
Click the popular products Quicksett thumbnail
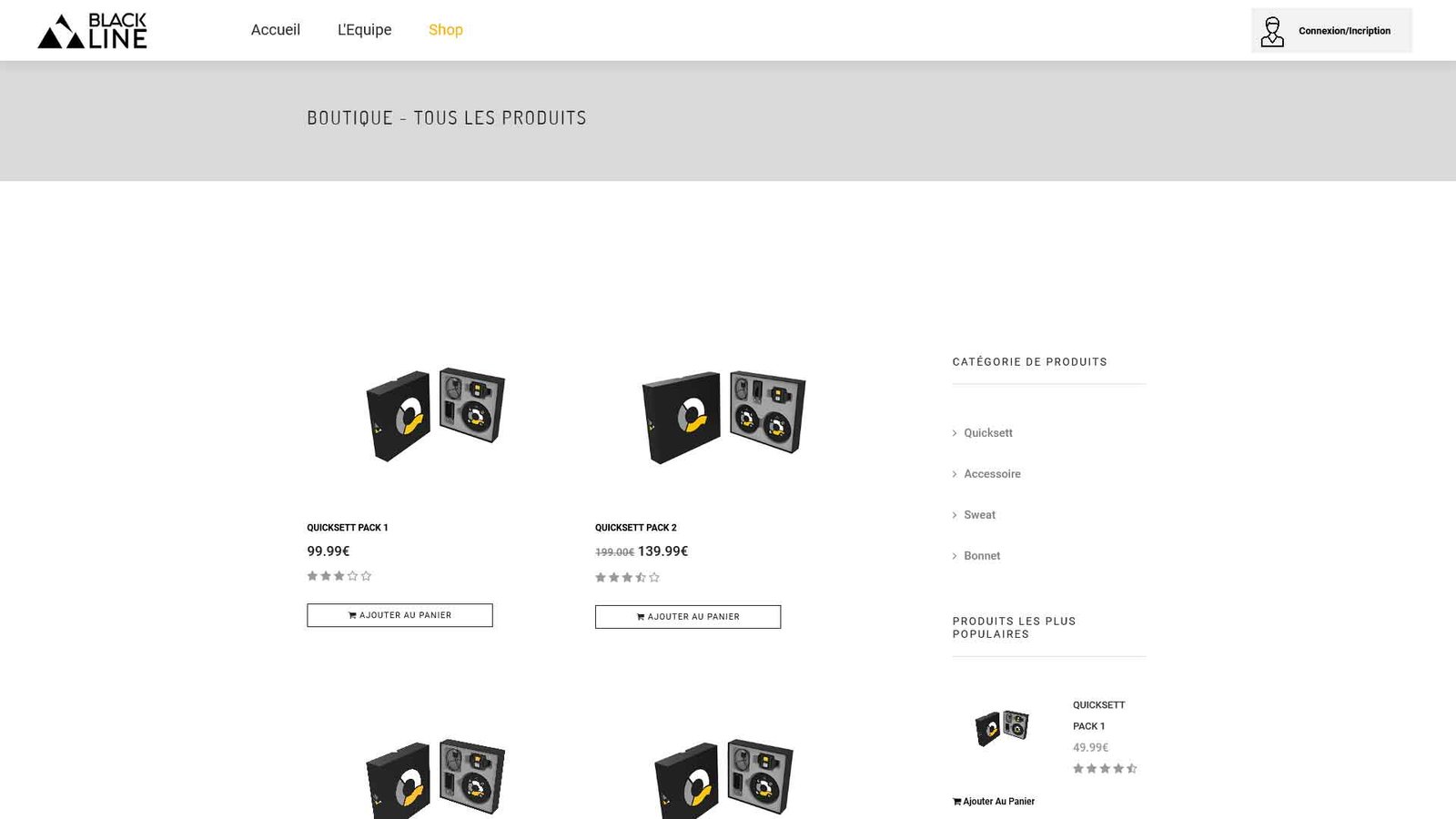click(x=1002, y=727)
